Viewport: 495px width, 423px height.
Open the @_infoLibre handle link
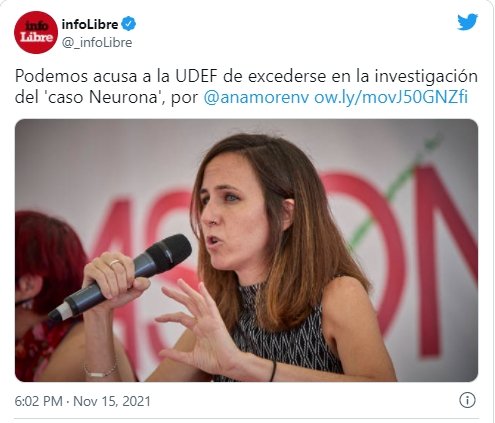[97, 43]
